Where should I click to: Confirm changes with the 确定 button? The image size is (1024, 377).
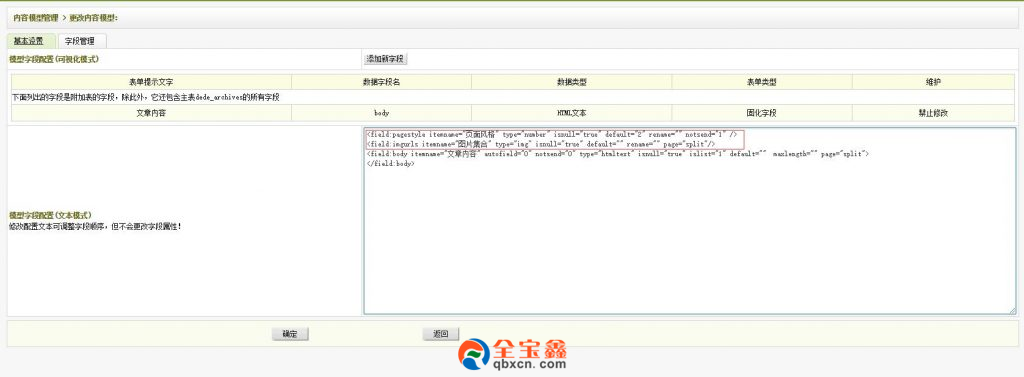(x=290, y=334)
